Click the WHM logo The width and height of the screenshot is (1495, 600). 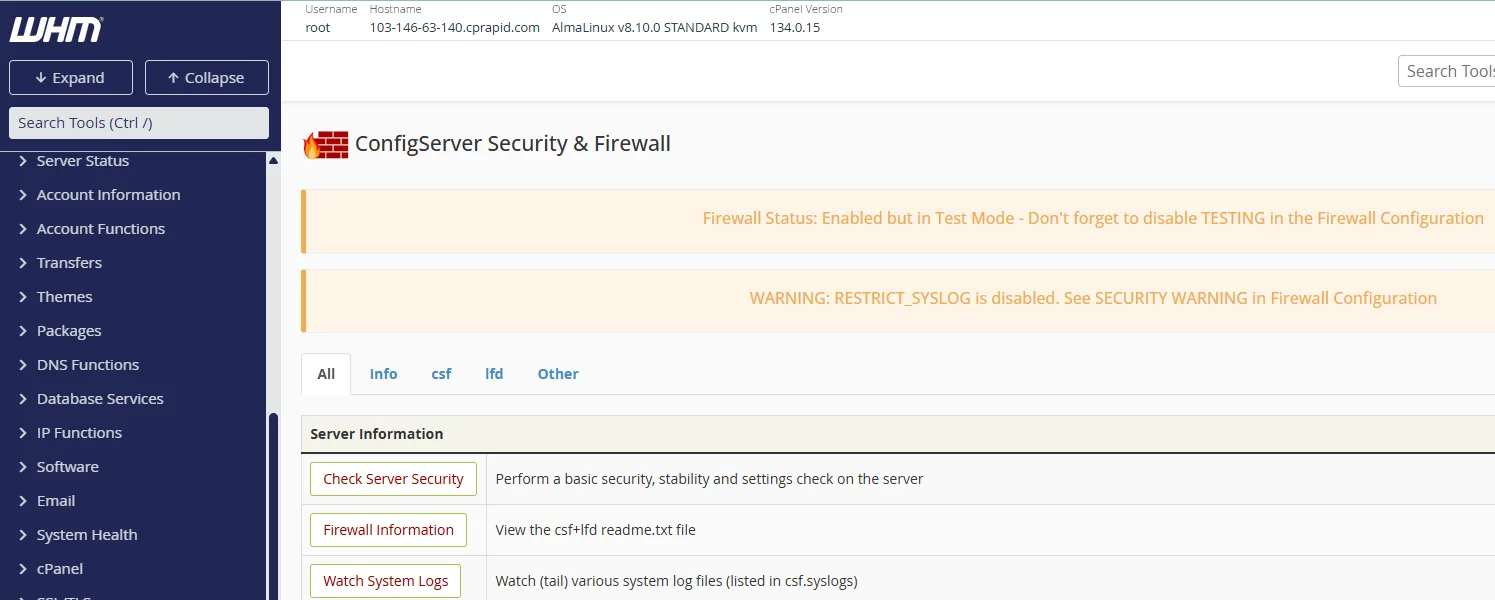click(x=56, y=30)
